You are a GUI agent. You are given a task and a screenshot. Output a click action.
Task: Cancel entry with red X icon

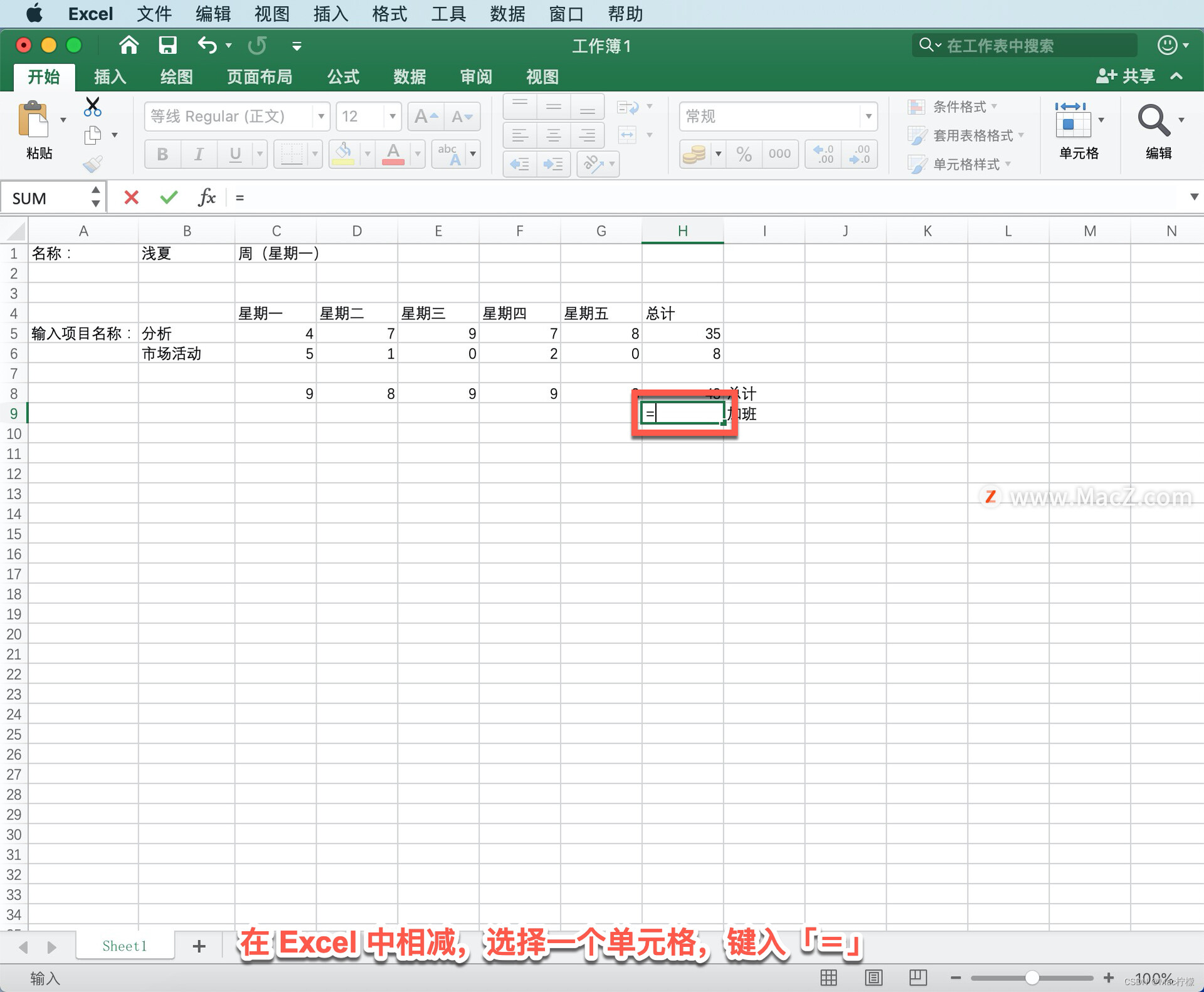pos(131,198)
